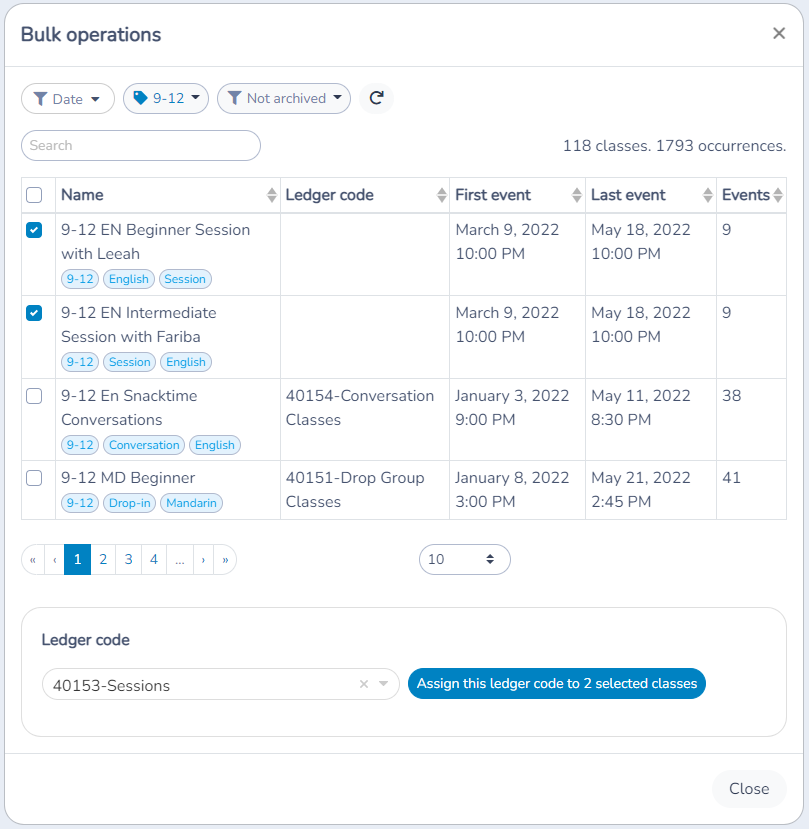Click the 9-12 tag on MD Beginner row
Image resolution: width=809 pixels, height=829 pixels.
coord(80,503)
